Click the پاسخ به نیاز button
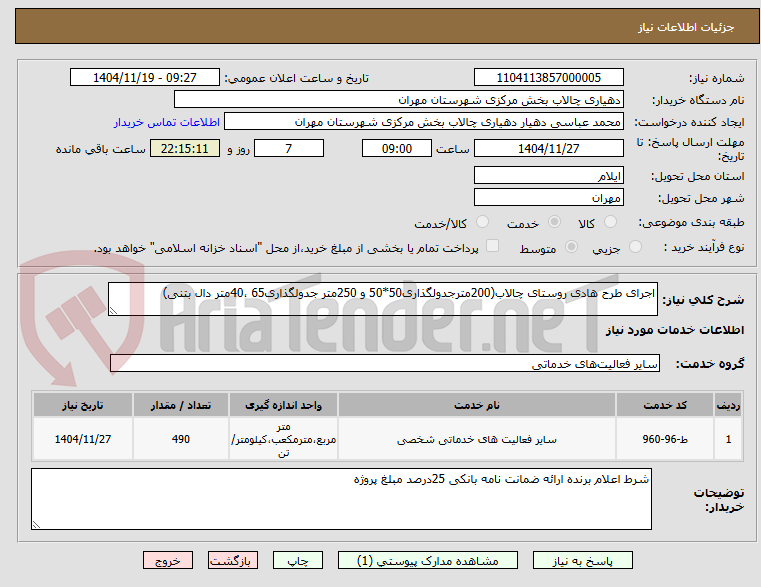This screenshot has height=587, width=761. pyautogui.click(x=582, y=560)
